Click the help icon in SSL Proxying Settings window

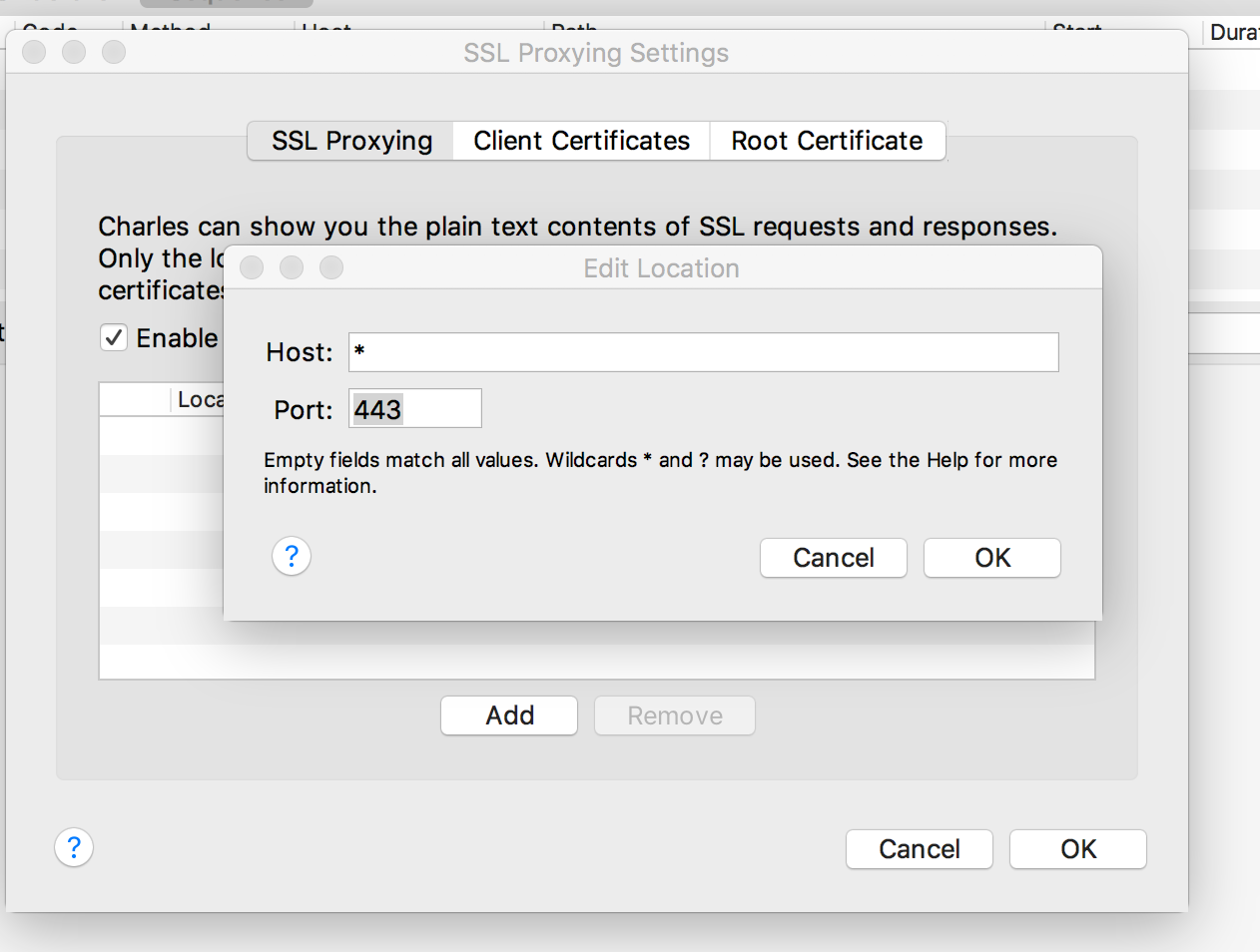click(x=73, y=846)
